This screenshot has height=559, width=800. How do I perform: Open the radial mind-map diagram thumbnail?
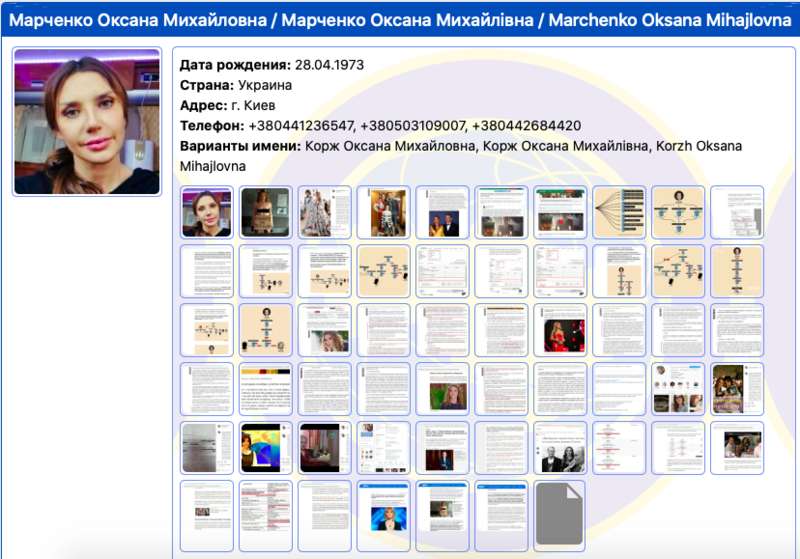[x=619, y=212]
